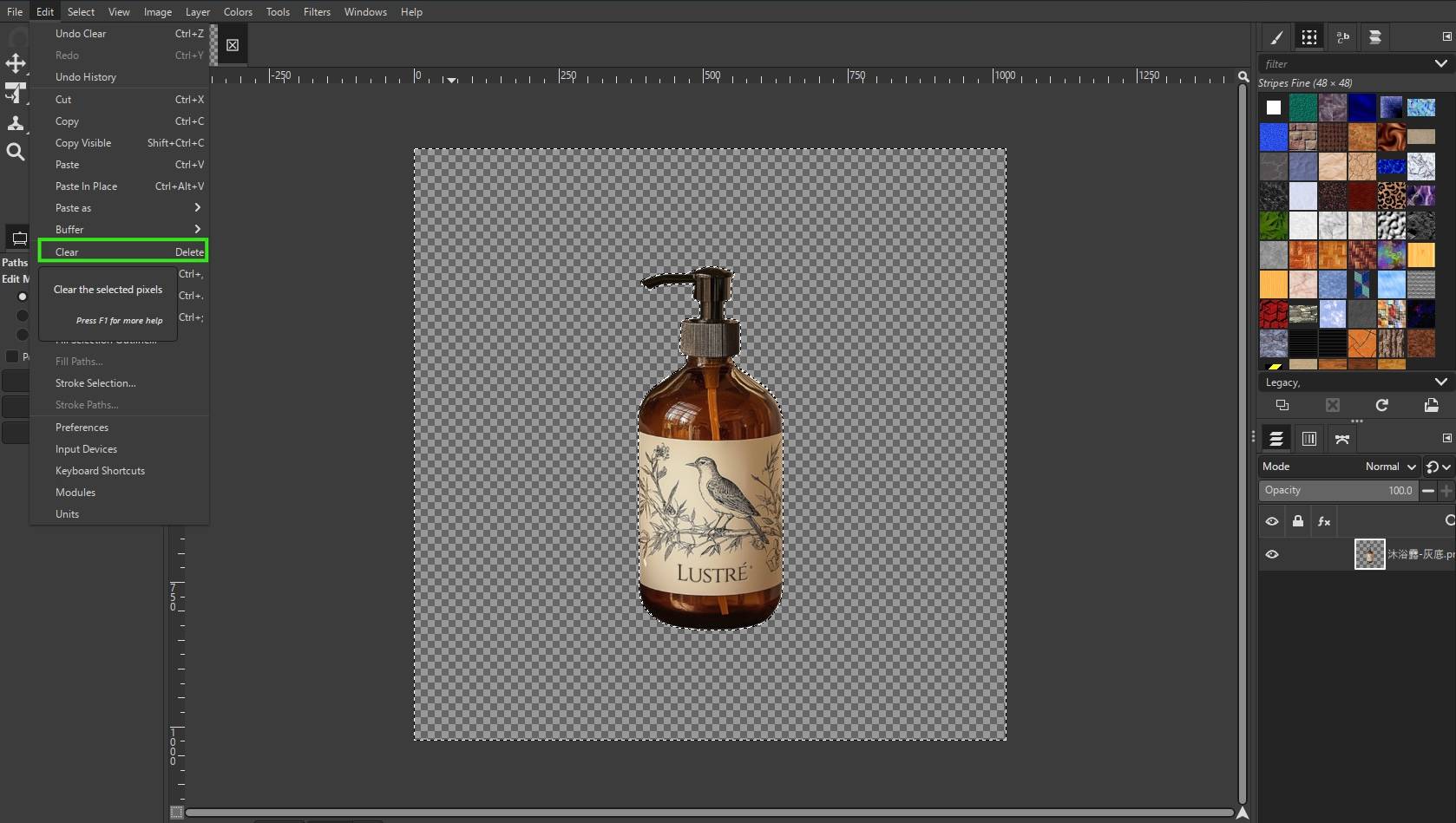Open Undo History from Edit menu
The height and width of the screenshot is (823, 1456).
(x=120, y=77)
